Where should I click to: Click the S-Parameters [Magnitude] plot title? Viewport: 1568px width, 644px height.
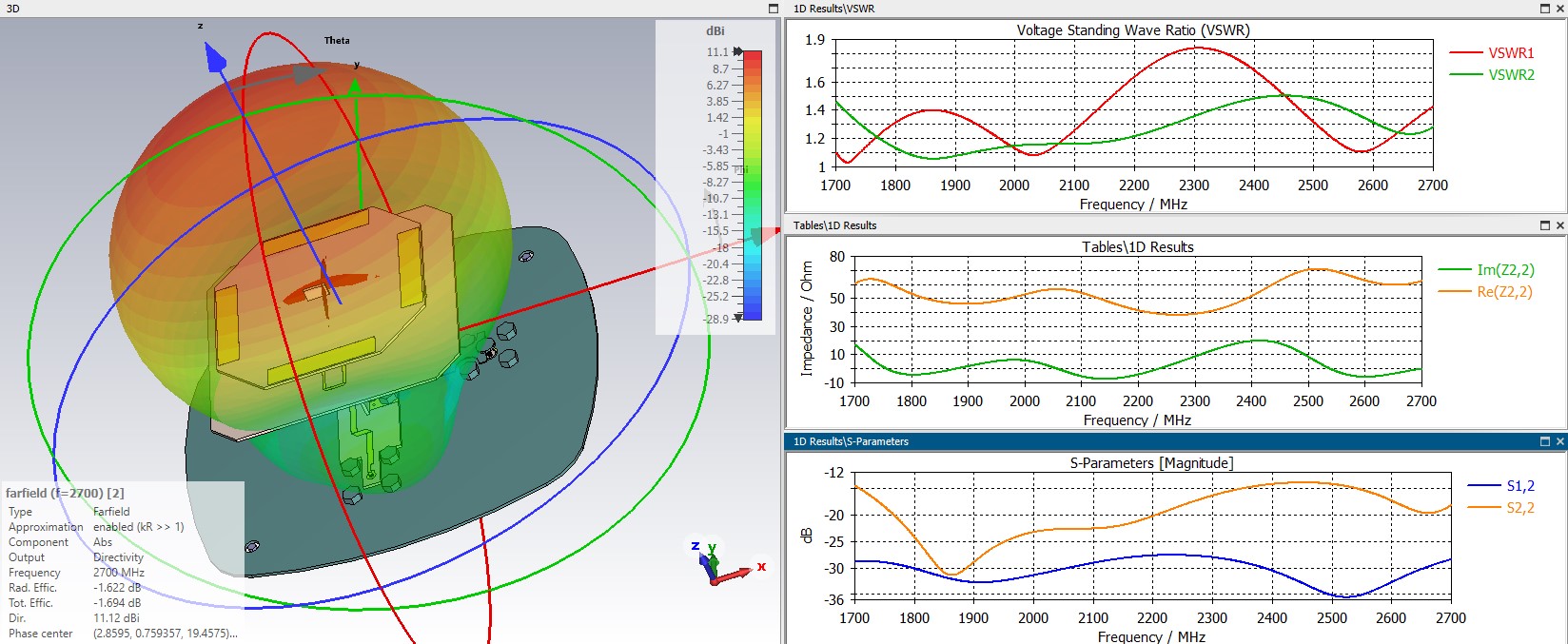pyautogui.click(x=1151, y=463)
